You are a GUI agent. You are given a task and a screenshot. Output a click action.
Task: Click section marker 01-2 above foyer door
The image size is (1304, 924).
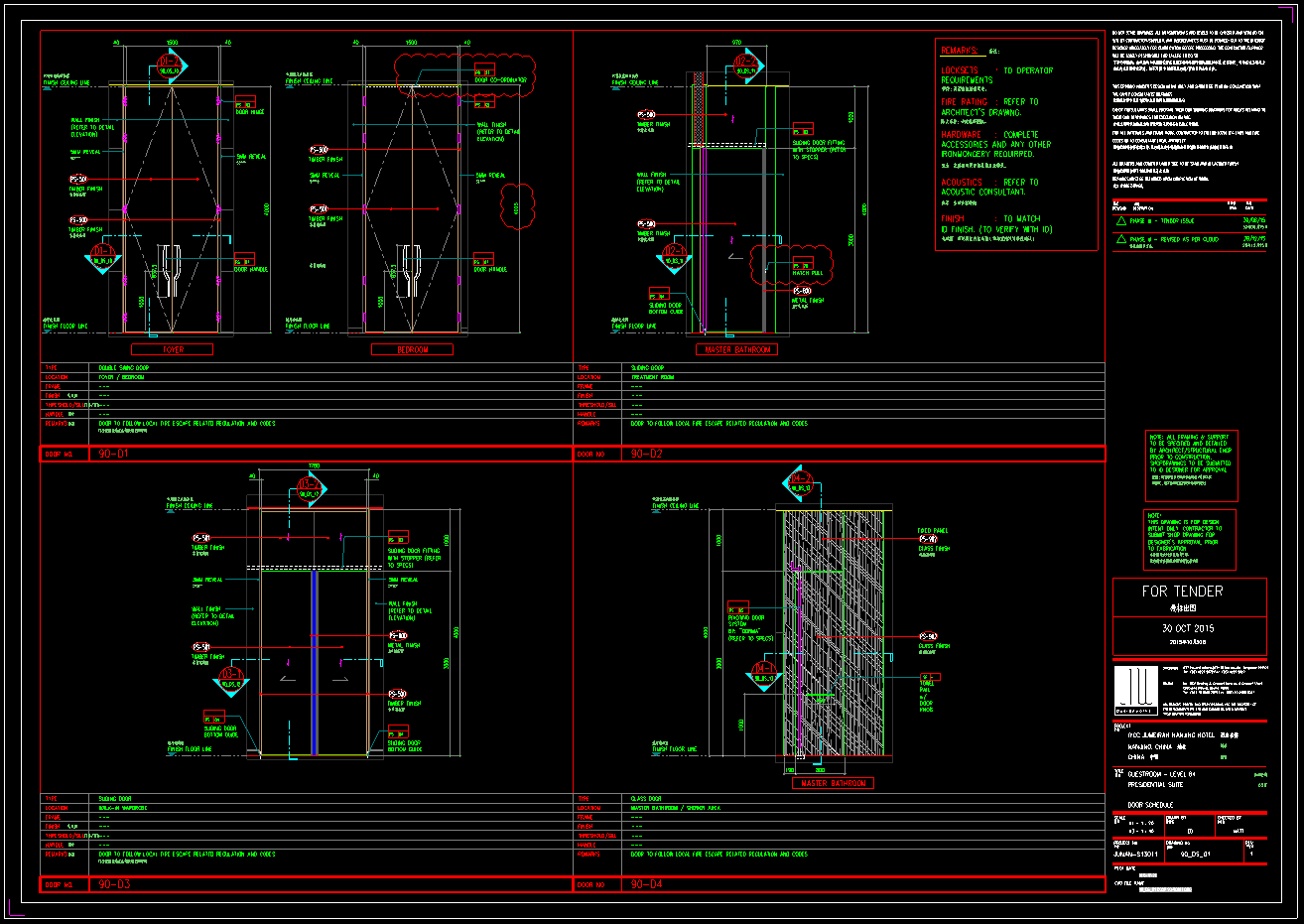pyautogui.click(x=171, y=66)
